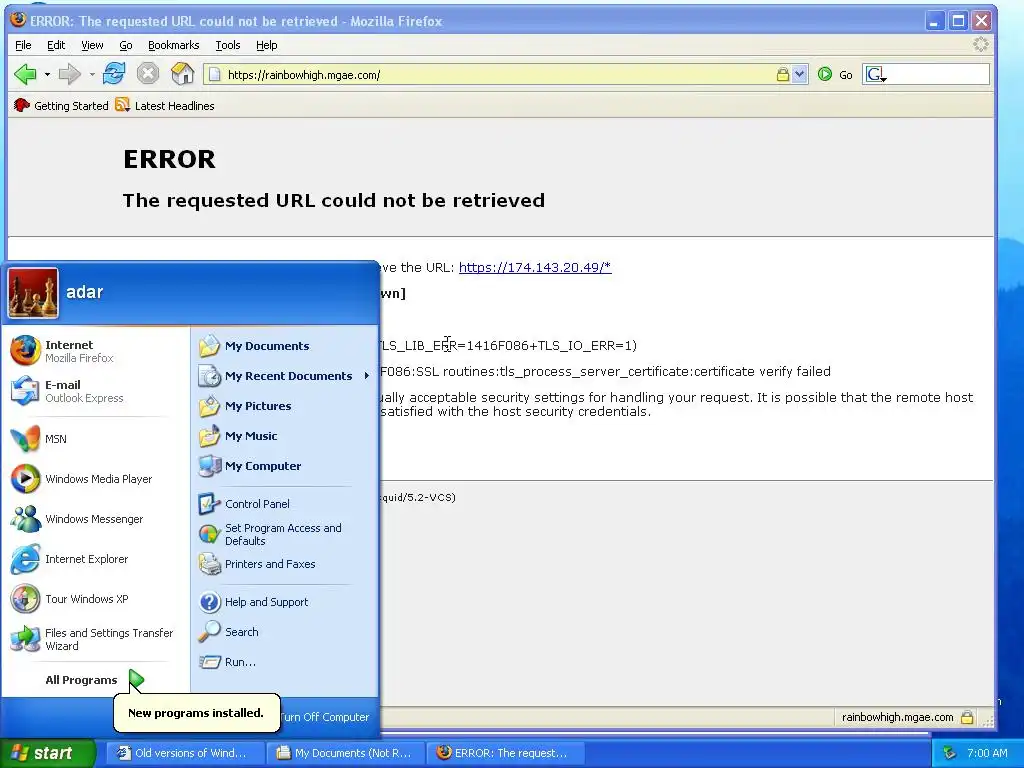This screenshot has width=1024, height=768.
Task: Switch to Old versions of Windows taskbar item
Action: tap(185, 753)
